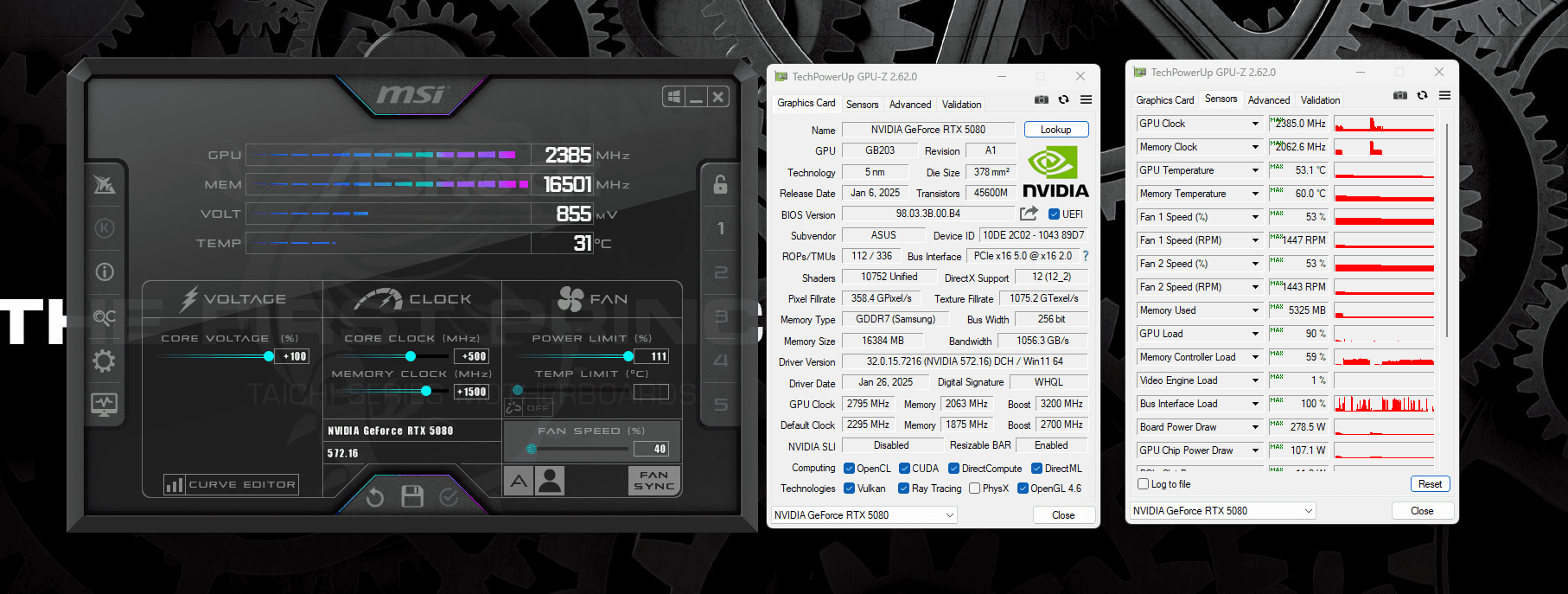Click Close button in left GPU-Z window

(1063, 515)
